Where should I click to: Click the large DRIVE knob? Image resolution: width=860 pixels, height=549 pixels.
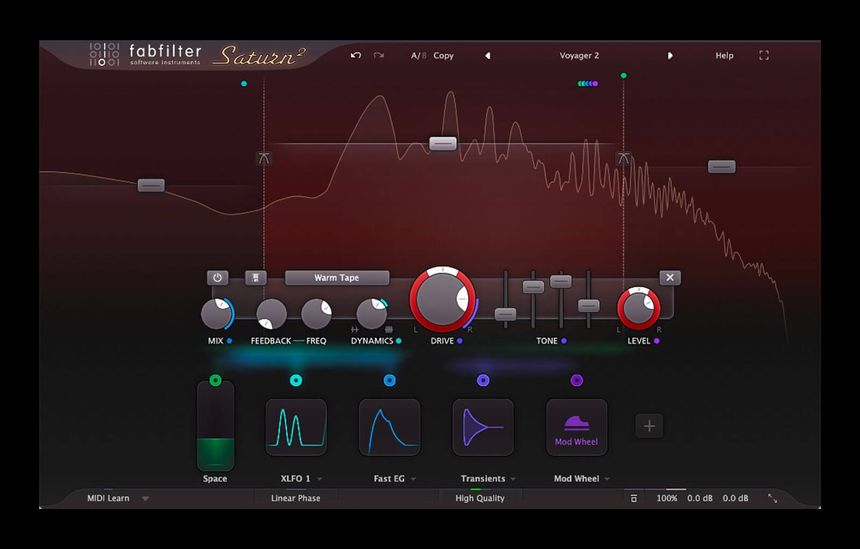pos(442,299)
